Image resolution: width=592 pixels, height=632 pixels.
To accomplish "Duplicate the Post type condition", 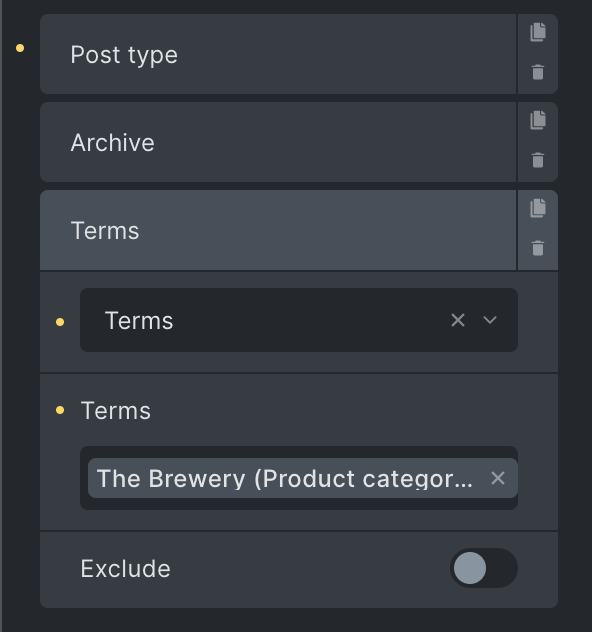I will click(538, 32).
